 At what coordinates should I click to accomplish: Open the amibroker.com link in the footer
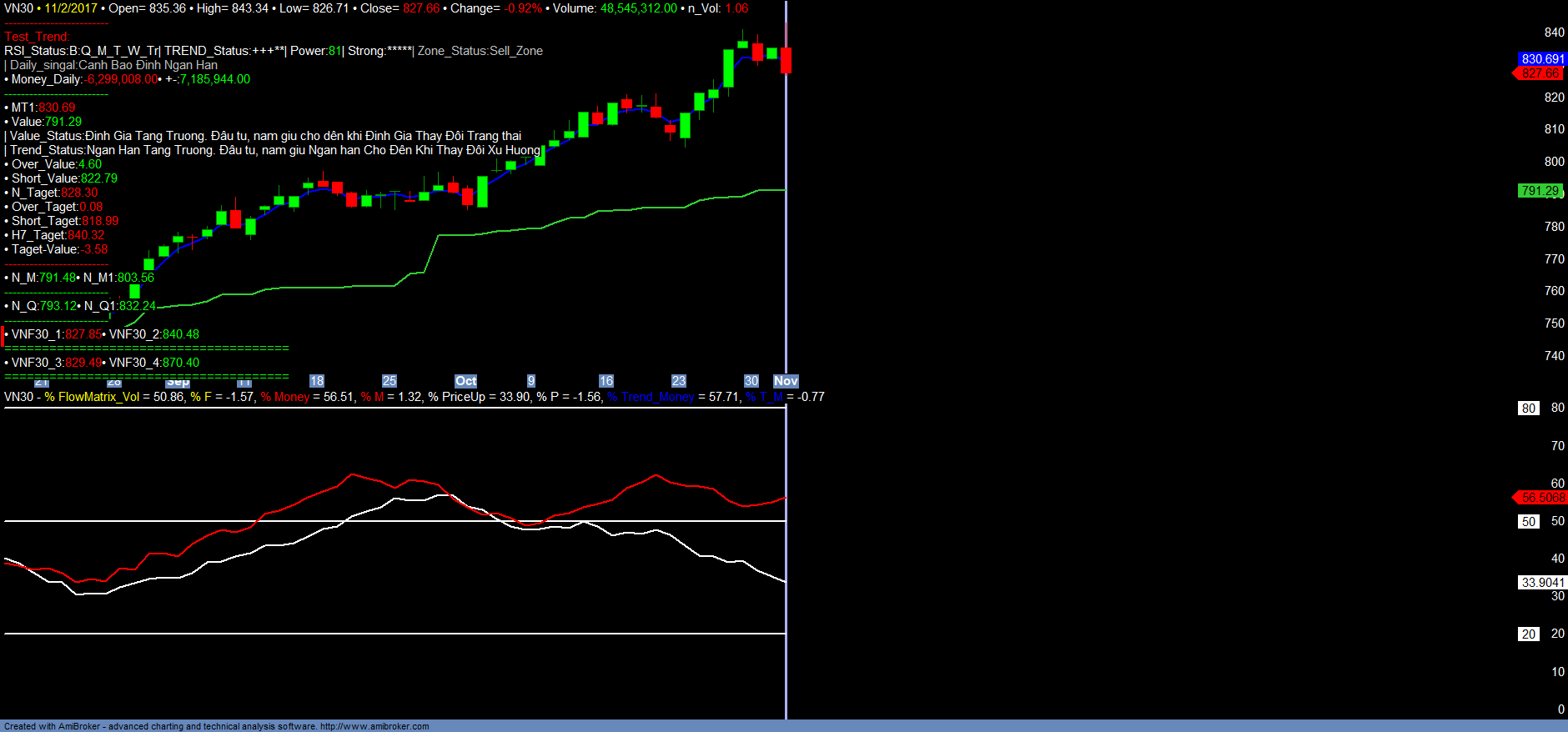[x=374, y=726]
